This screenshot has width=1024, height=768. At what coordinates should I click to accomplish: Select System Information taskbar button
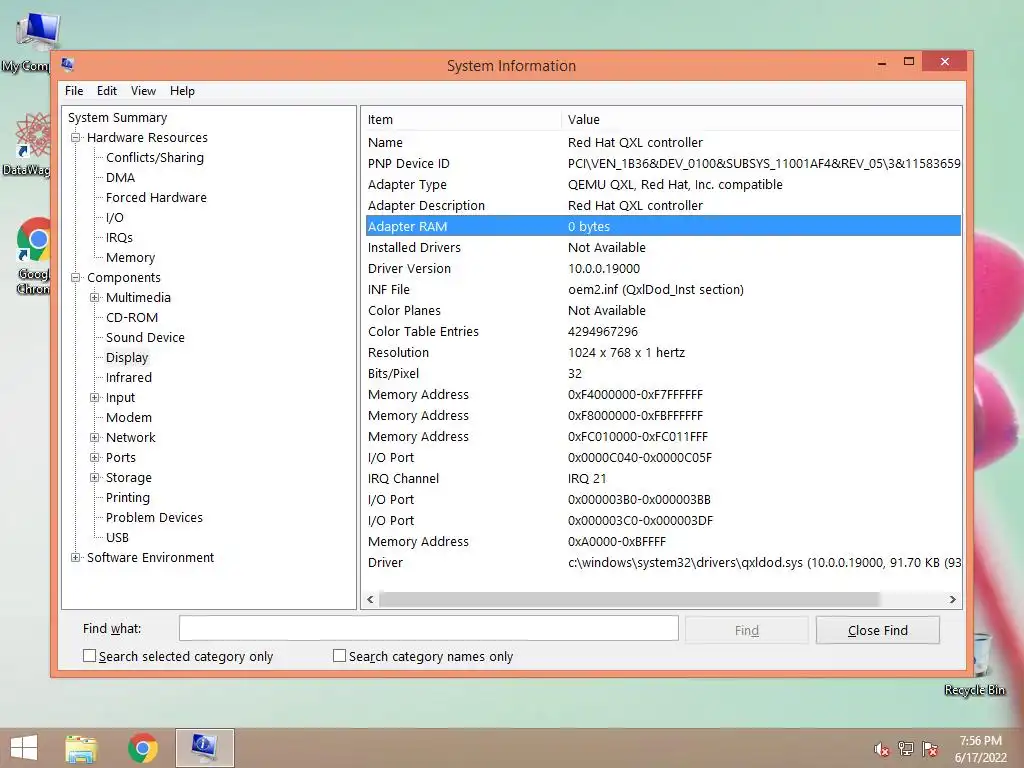tap(204, 748)
